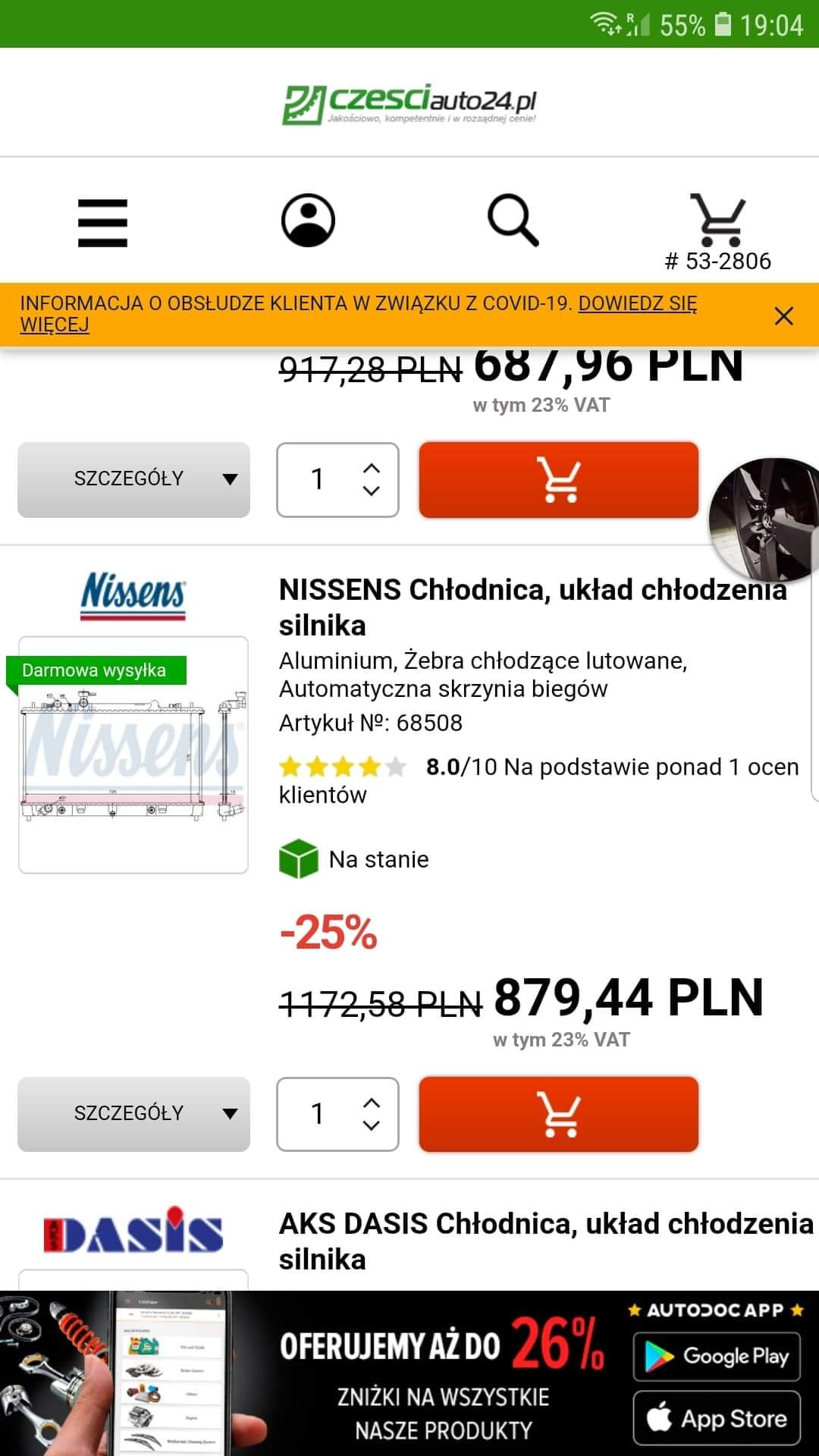Increase quantity for the Nissens radiator

click(371, 1103)
